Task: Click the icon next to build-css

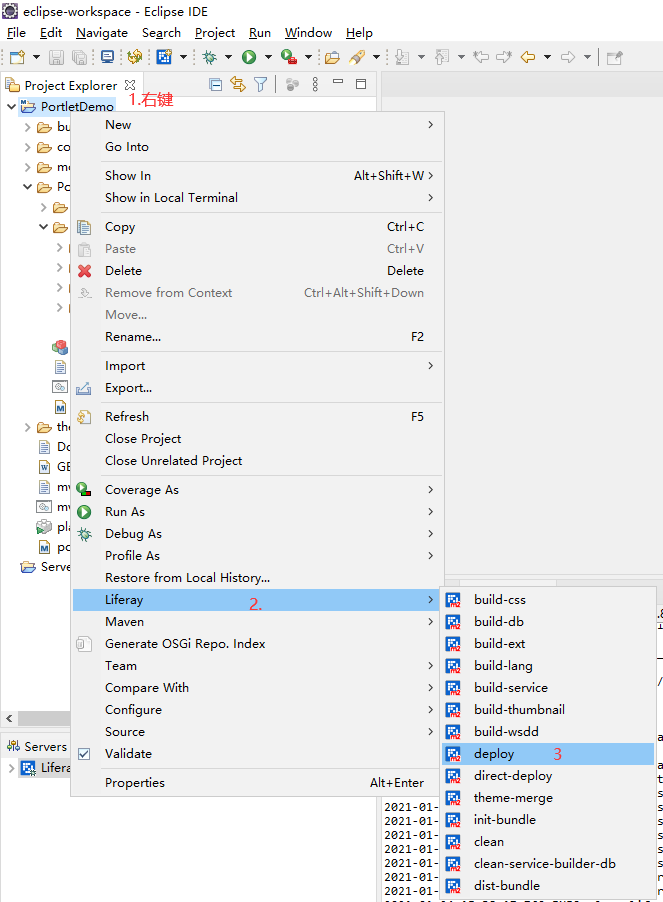Action: pyautogui.click(x=453, y=600)
